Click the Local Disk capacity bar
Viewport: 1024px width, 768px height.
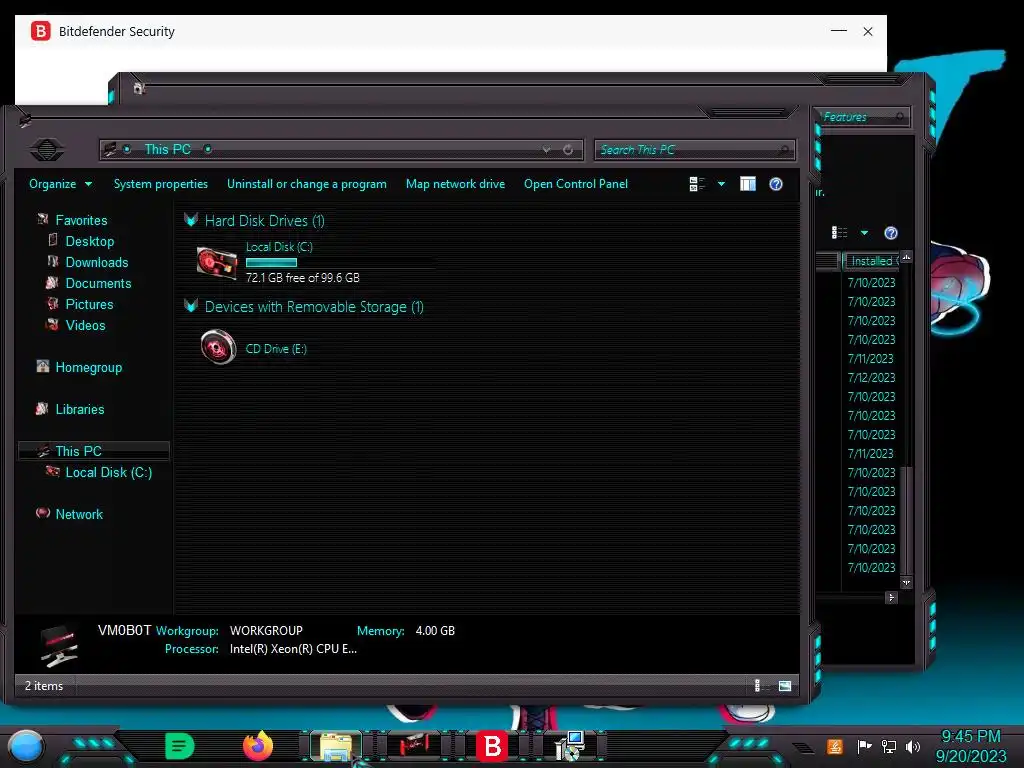coord(339,263)
